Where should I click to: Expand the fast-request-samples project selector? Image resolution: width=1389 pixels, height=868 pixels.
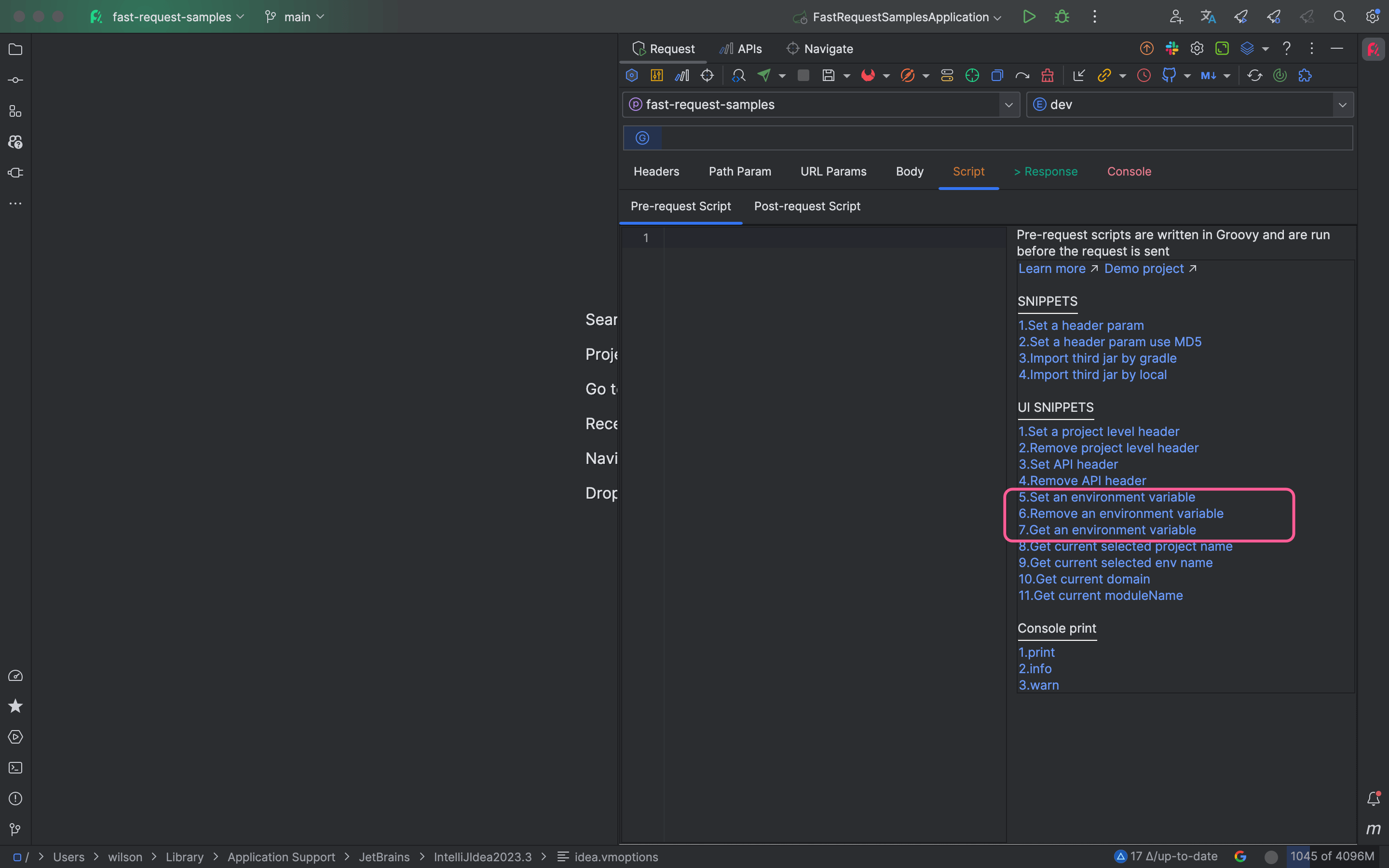point(1008,105)
